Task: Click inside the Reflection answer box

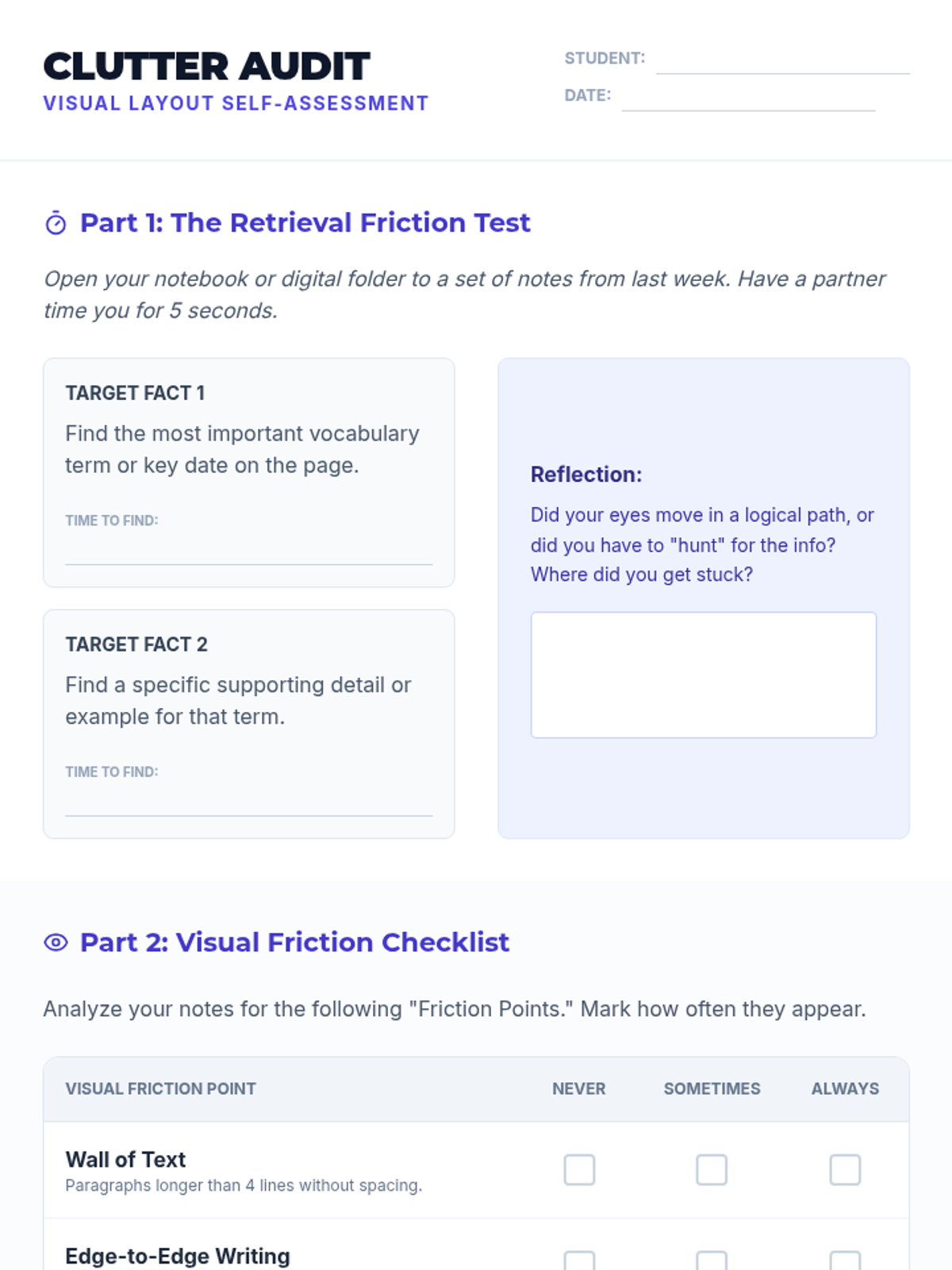Action: 704,675
